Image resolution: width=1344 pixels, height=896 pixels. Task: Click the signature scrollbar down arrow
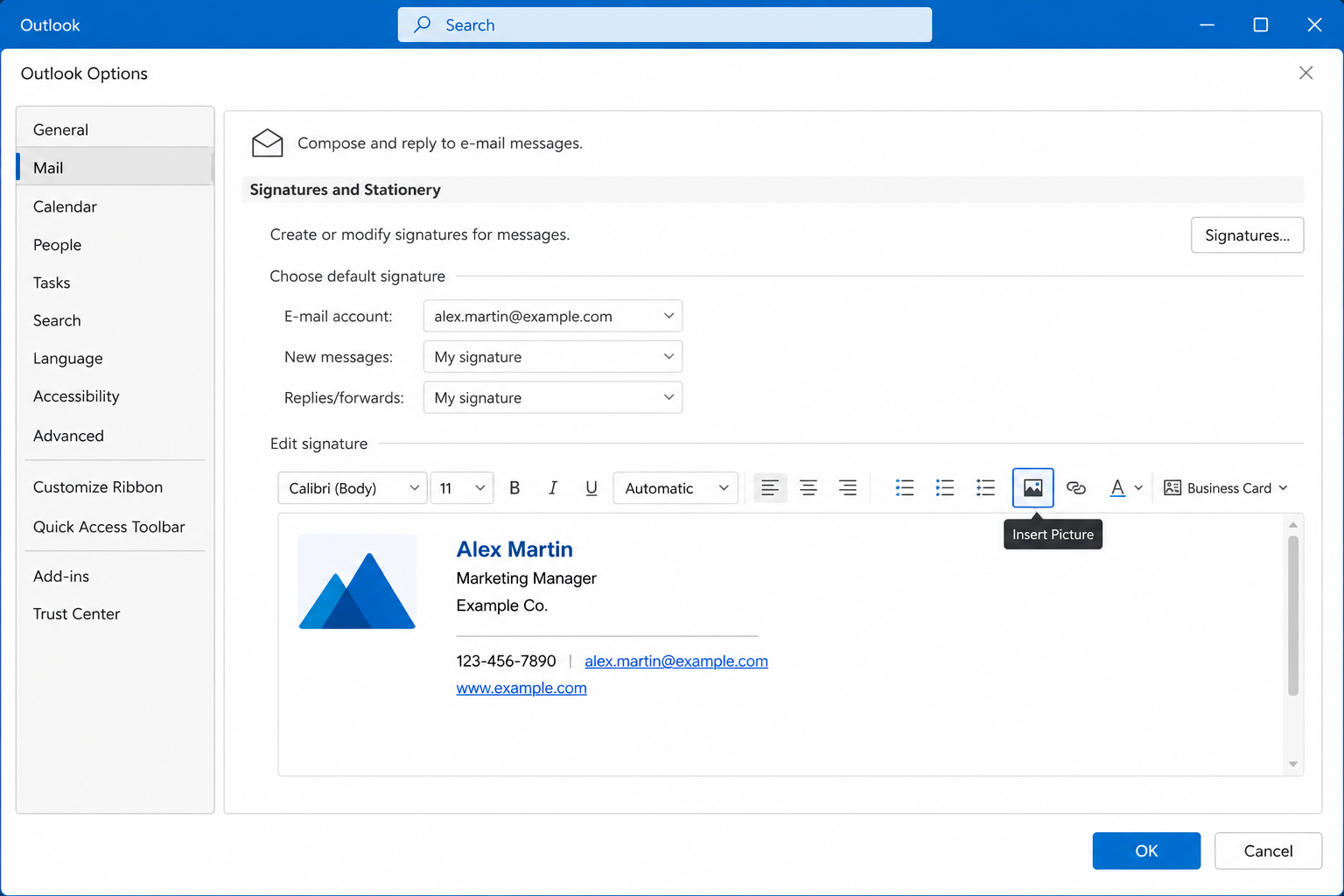(x=1293, y=765)
